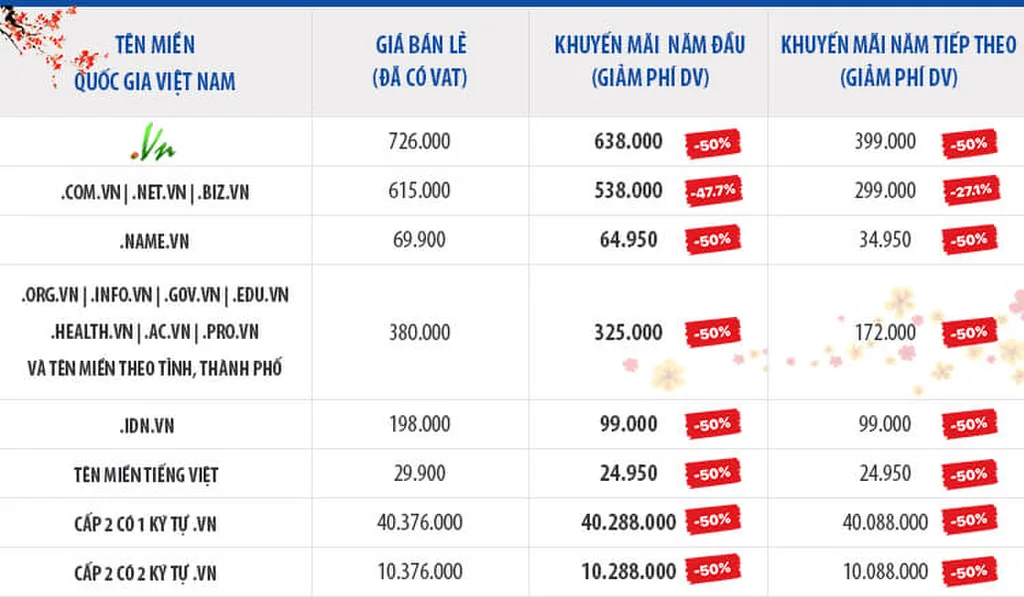Click the Giá bán lẻ column header

[x=420, y=61]
